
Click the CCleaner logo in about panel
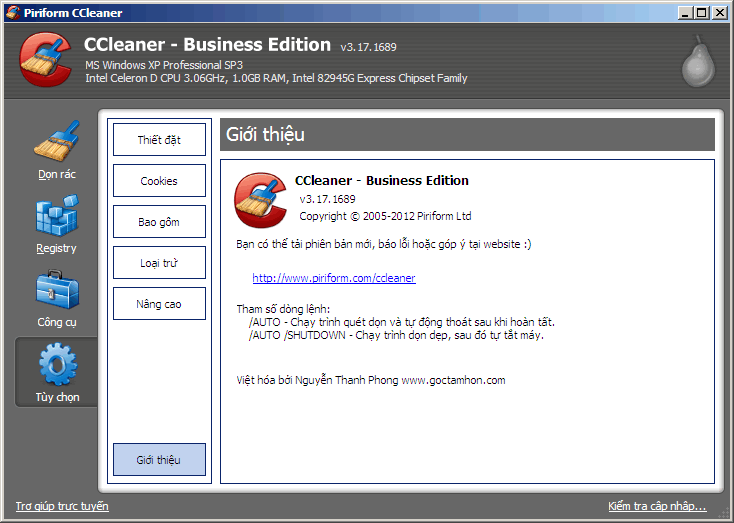click(x=260, y=200)
